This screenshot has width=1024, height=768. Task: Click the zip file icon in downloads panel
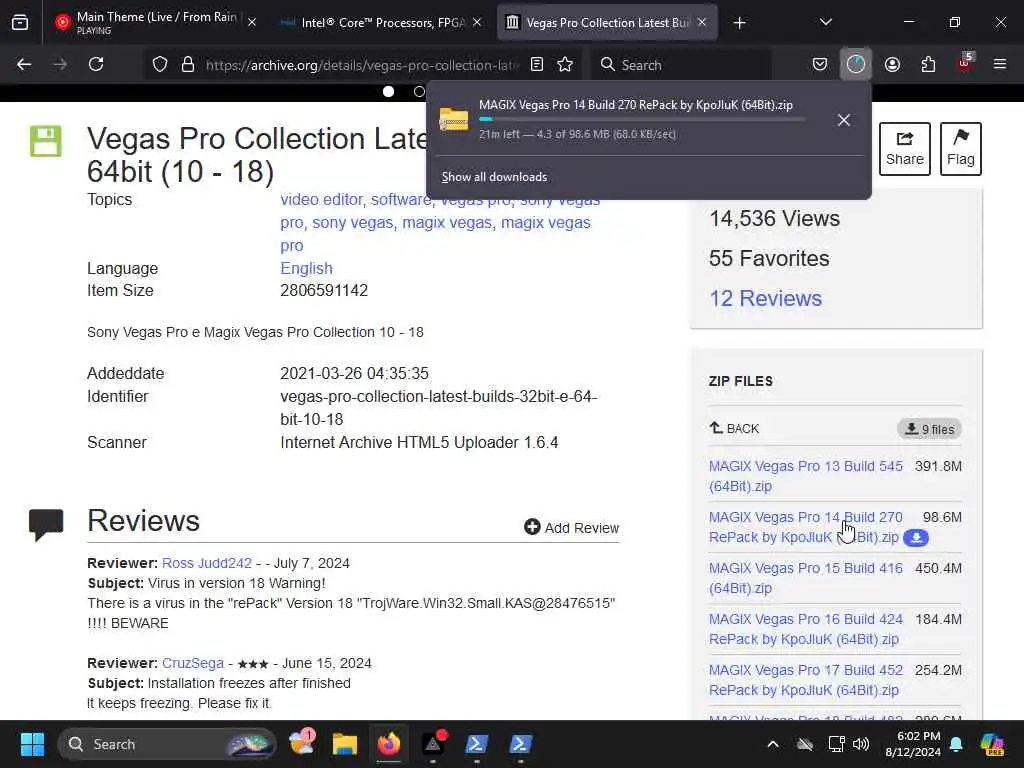tap(454, 119)
